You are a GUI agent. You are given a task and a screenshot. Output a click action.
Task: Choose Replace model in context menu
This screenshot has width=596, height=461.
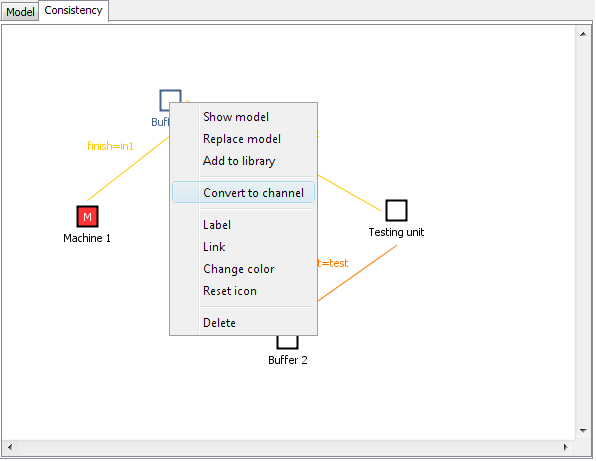pos(243,139)
